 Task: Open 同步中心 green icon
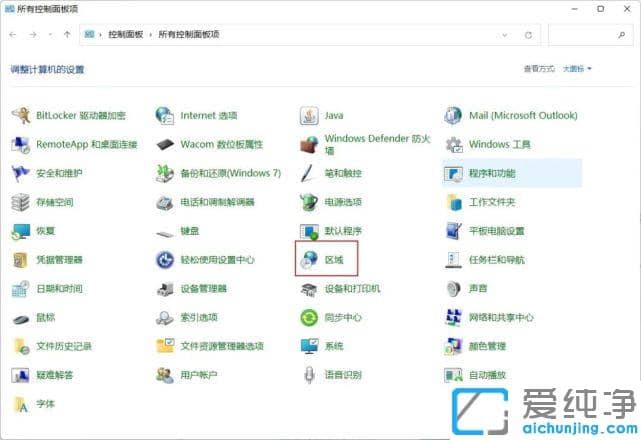(309, 318)
